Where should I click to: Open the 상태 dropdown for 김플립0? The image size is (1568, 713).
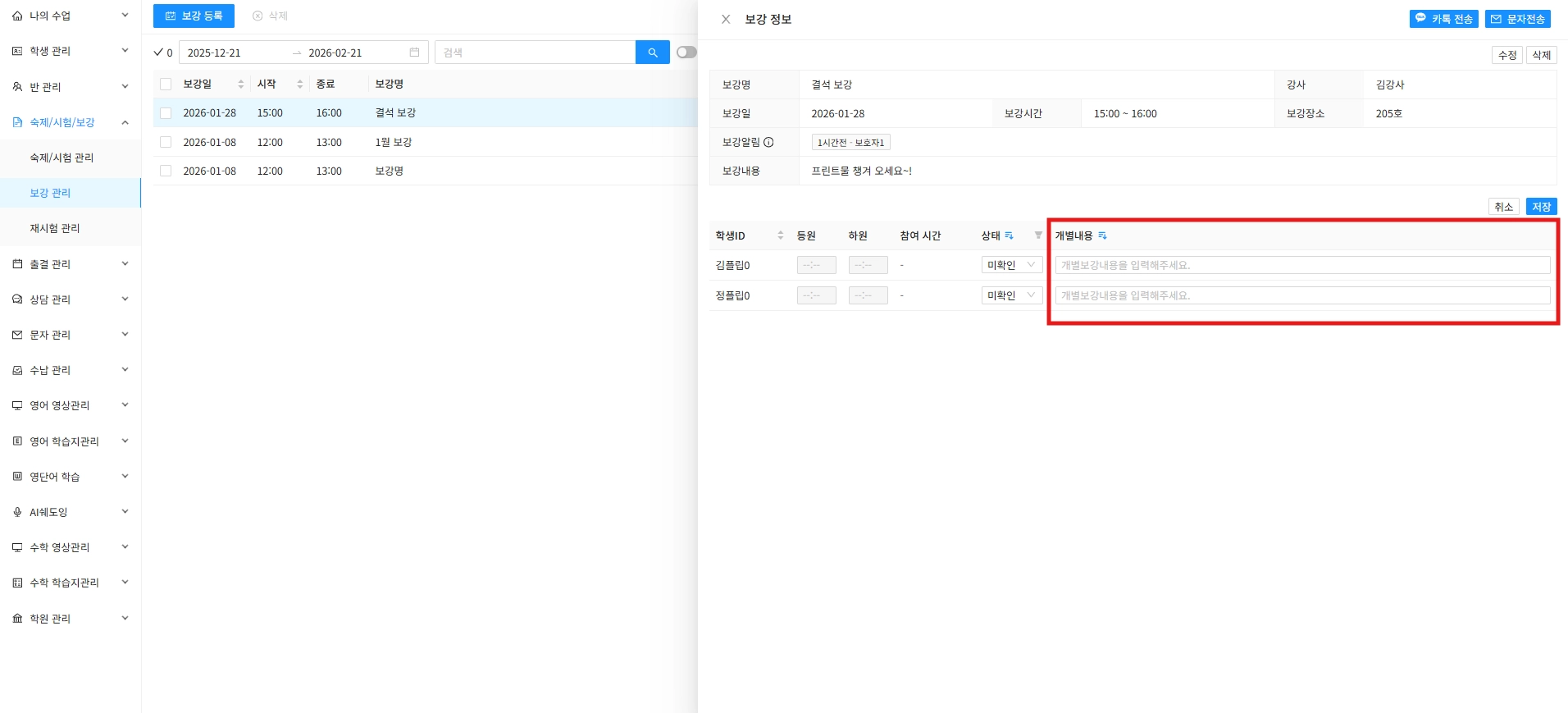tap(1011, 265)
